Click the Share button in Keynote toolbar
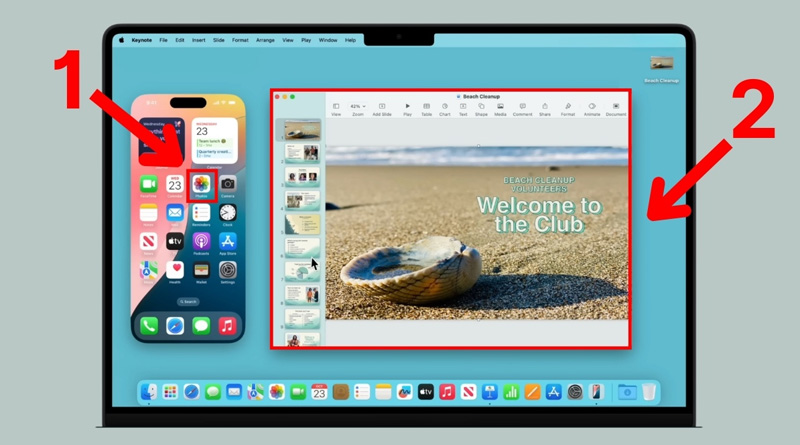Viewport: 800px width, 445px height. [x=545, y=109]
